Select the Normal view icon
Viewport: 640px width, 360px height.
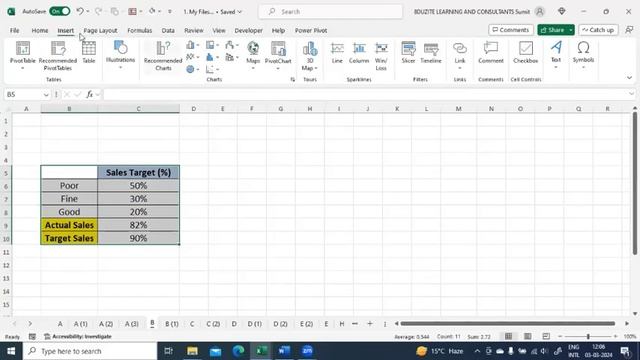[x=509, y=336]
